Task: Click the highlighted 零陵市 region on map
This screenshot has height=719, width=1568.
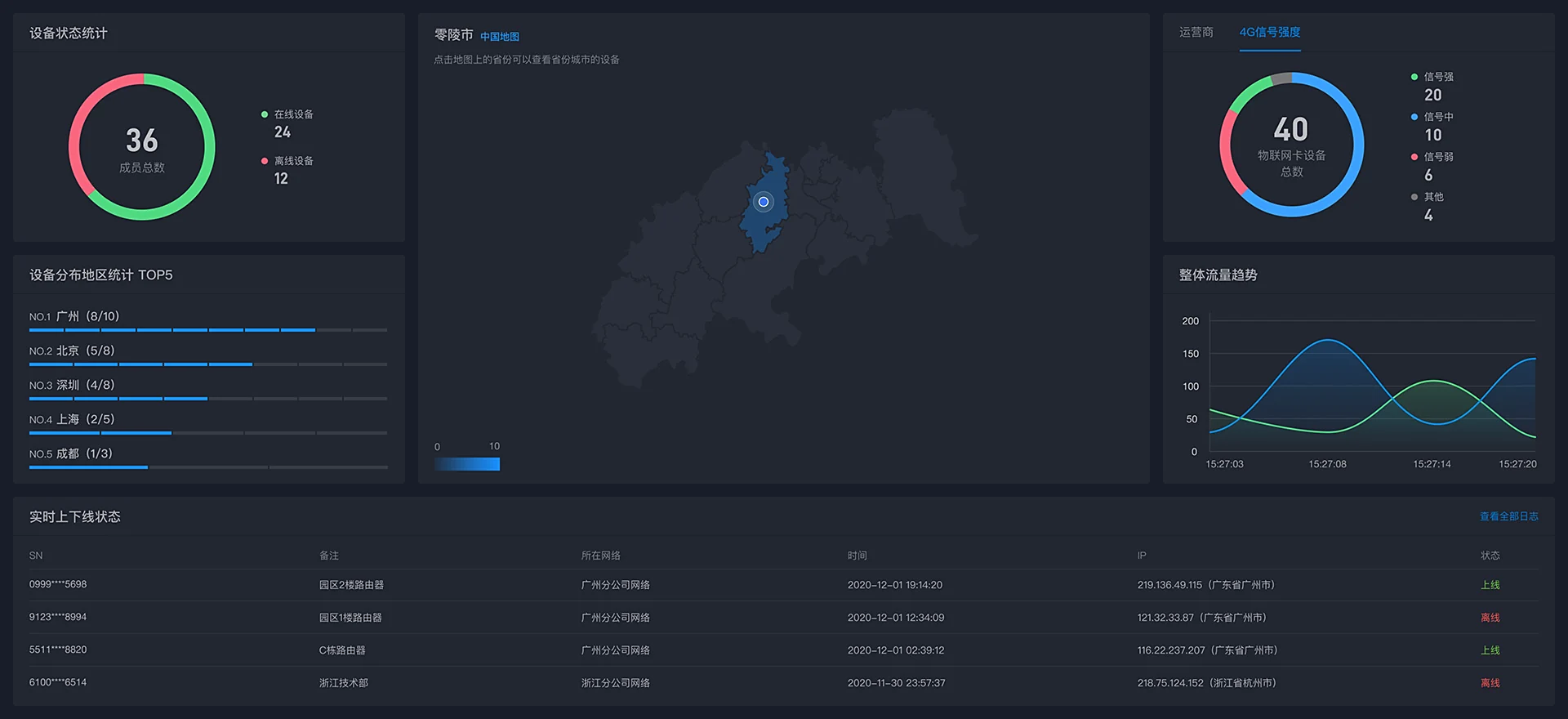Action: (x=768, y=229)
